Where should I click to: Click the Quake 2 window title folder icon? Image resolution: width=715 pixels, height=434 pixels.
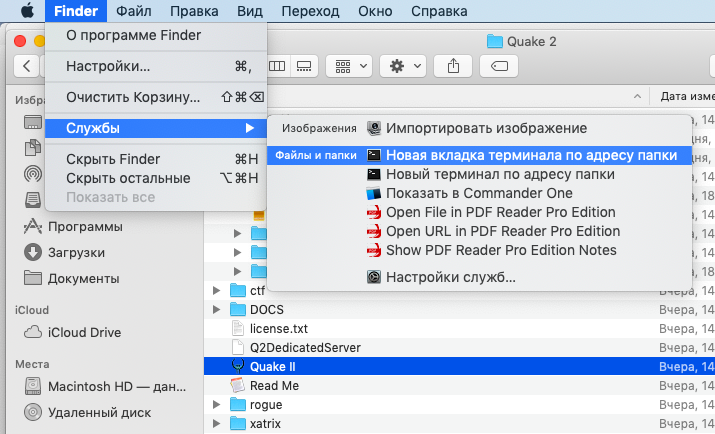click(494, 41)
